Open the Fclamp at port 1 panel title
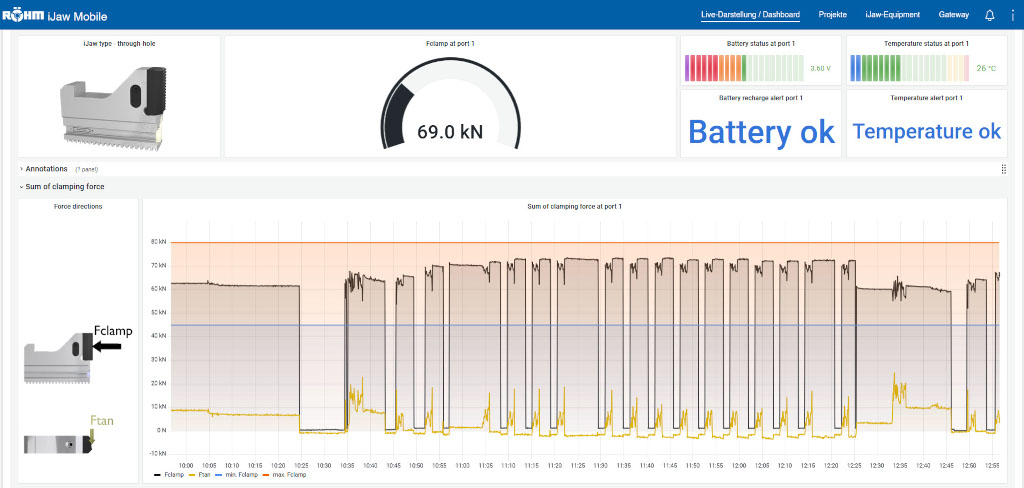The height and width of the screenshot is (488, 1024). click(450, 44)
